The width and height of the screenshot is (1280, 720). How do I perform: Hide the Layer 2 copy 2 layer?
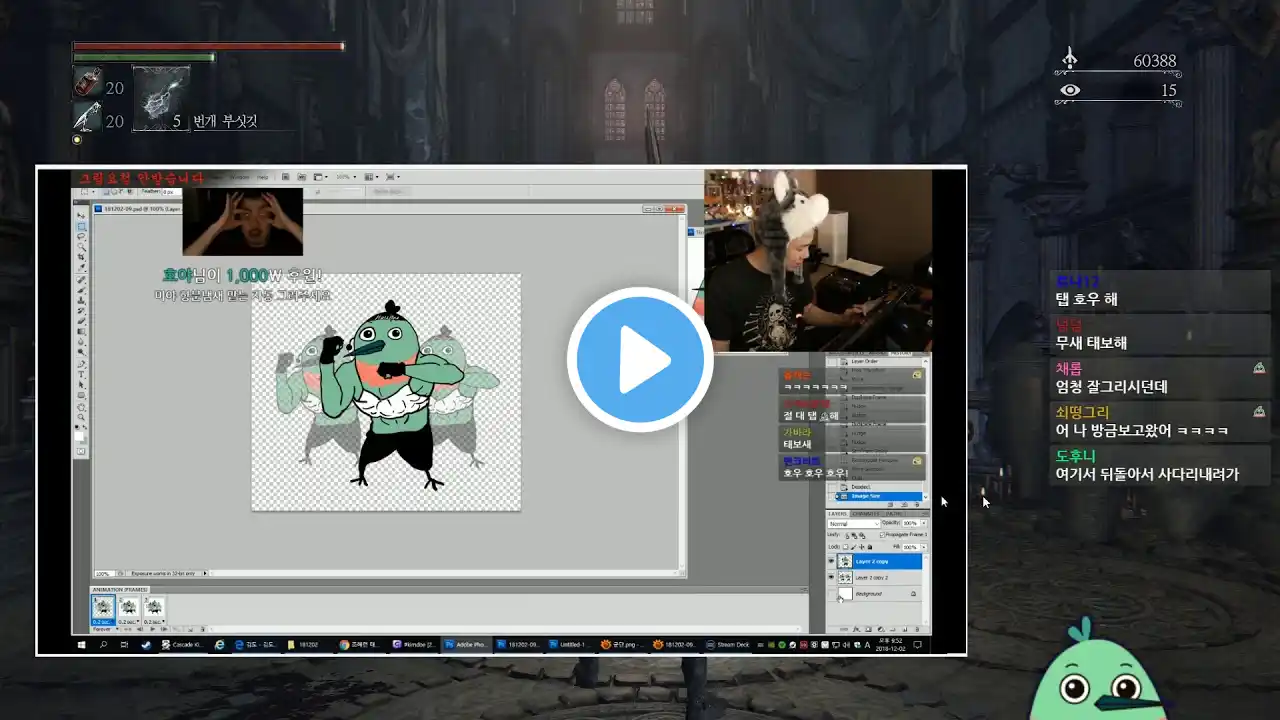point(831,578)
